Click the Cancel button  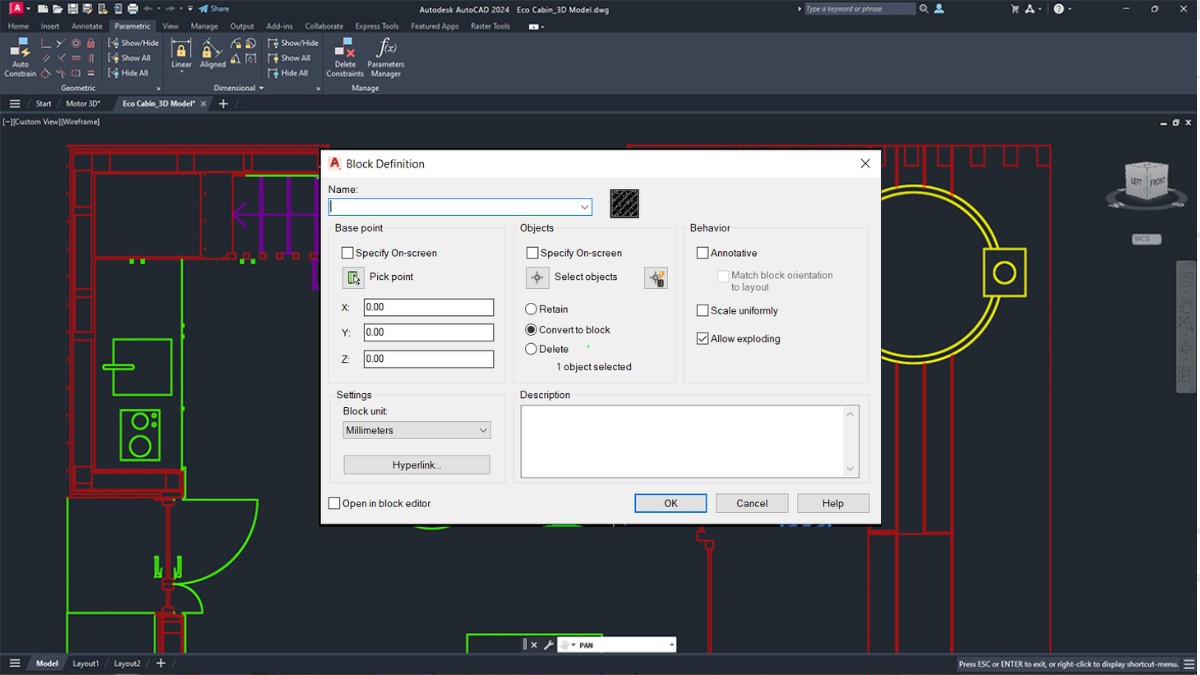[x=752, y=503]
